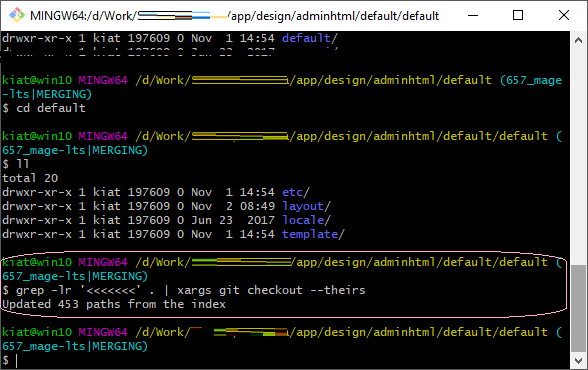Click the 'template/' directory entry
The height and width of the screenshot is (370, 588).
click(x=313, y=234)
